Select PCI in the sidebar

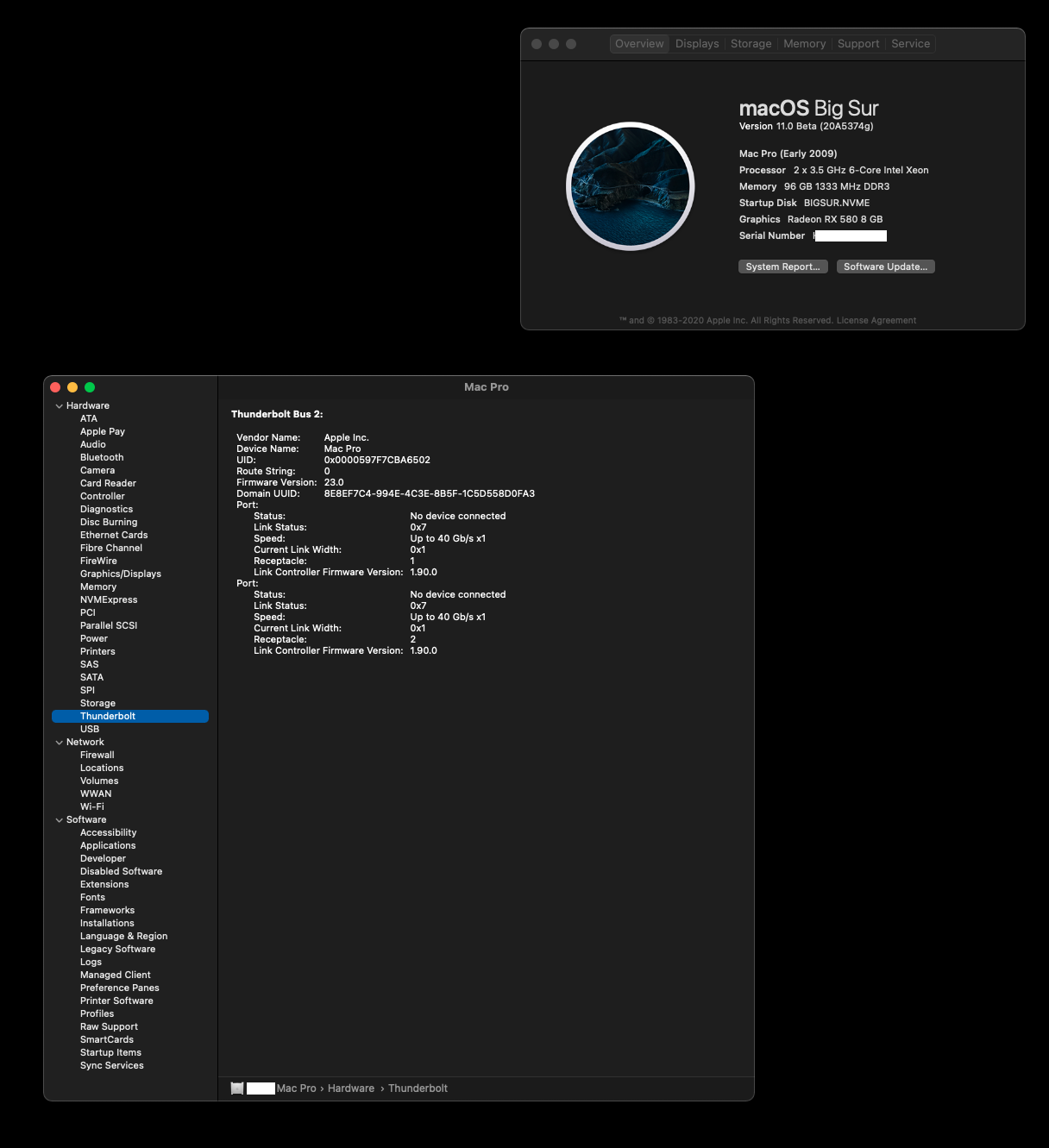coord(88,613)
